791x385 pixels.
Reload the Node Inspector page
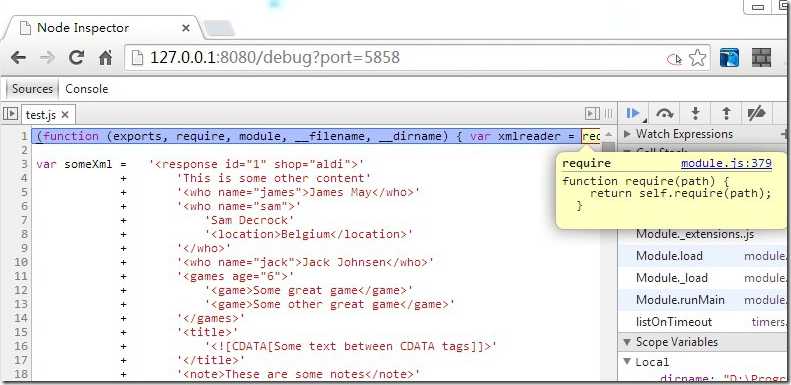[x=76, y=58]
